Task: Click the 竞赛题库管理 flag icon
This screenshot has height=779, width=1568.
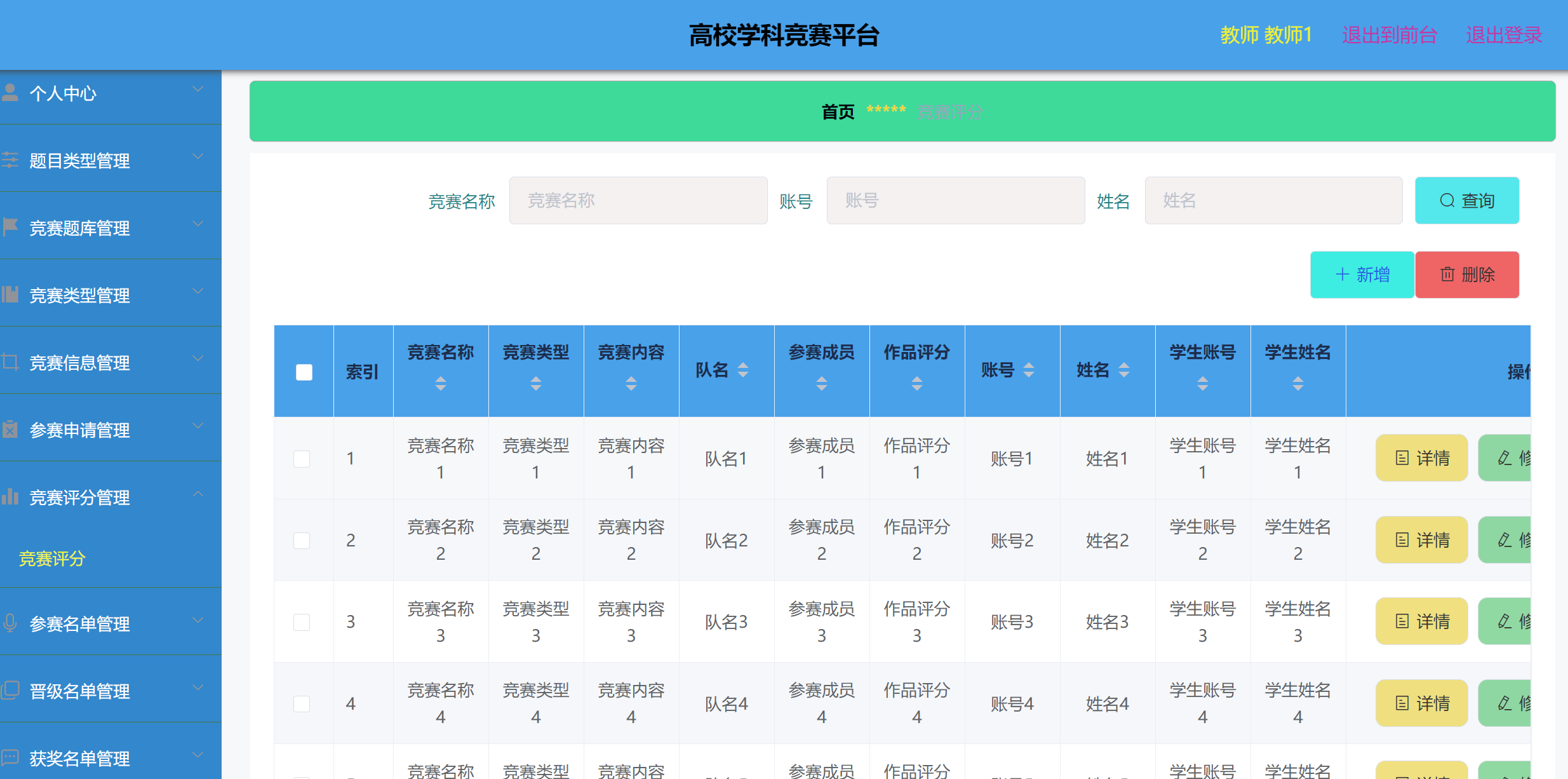Action: [10, 227]
